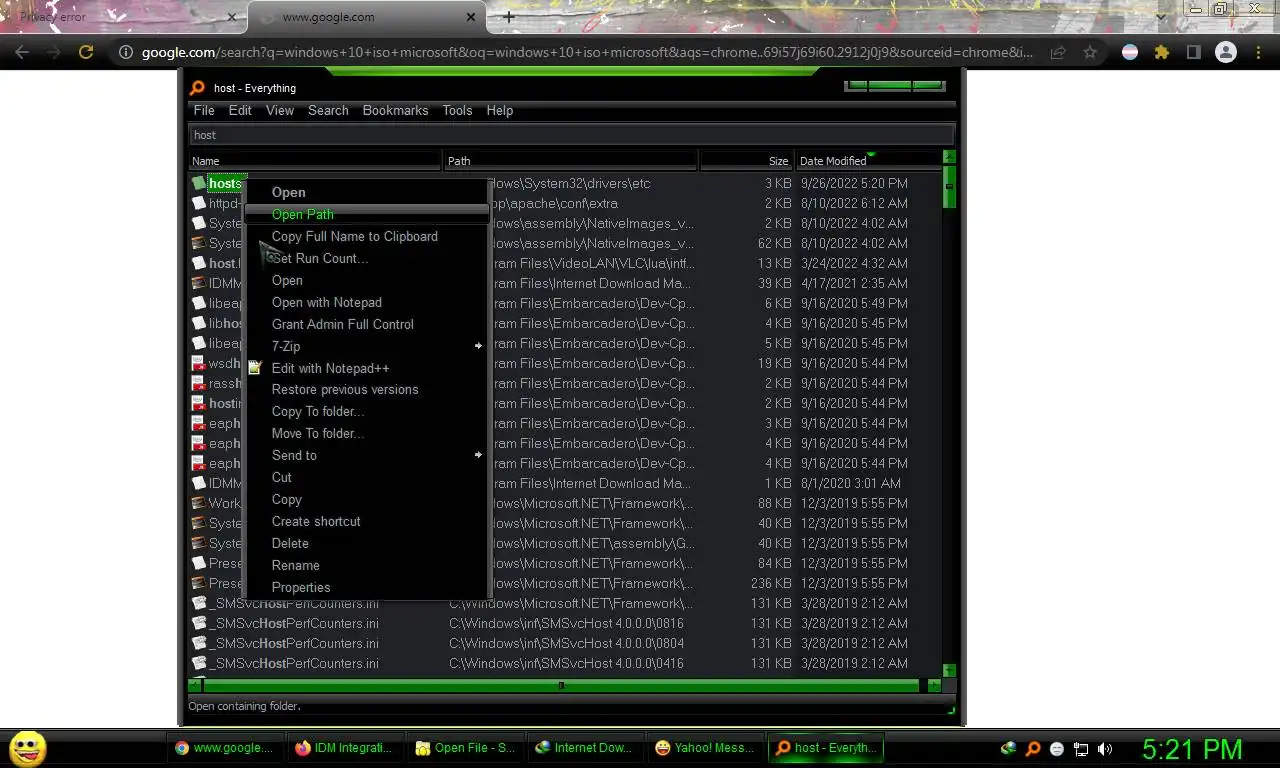Image resolution: width=1280 pixels, height=768 pixels.
Task: Reload the Google page
Action: pos(86,52)
